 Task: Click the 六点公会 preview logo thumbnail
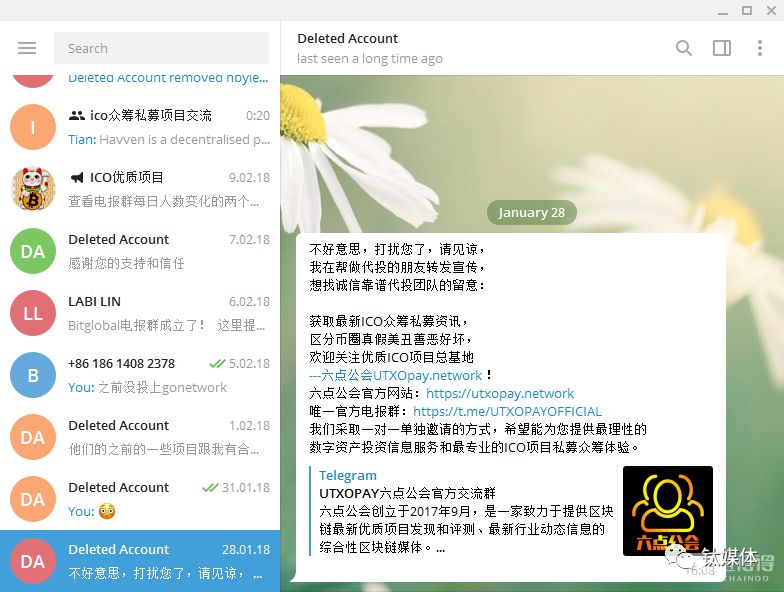tap(668, 511)
